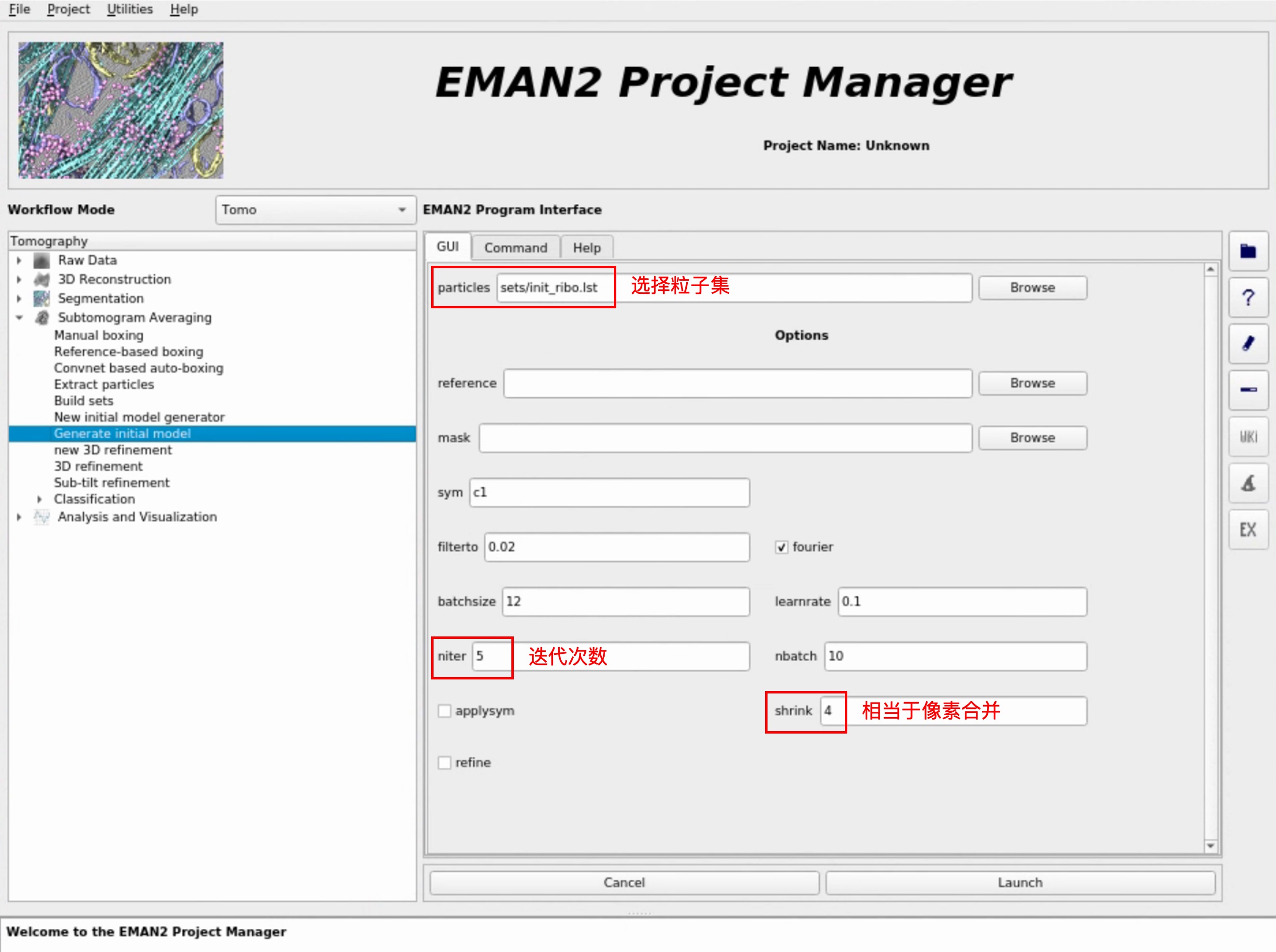Switch to the Command tab
The image size is (1276, 952).
(x=516, y=248)
